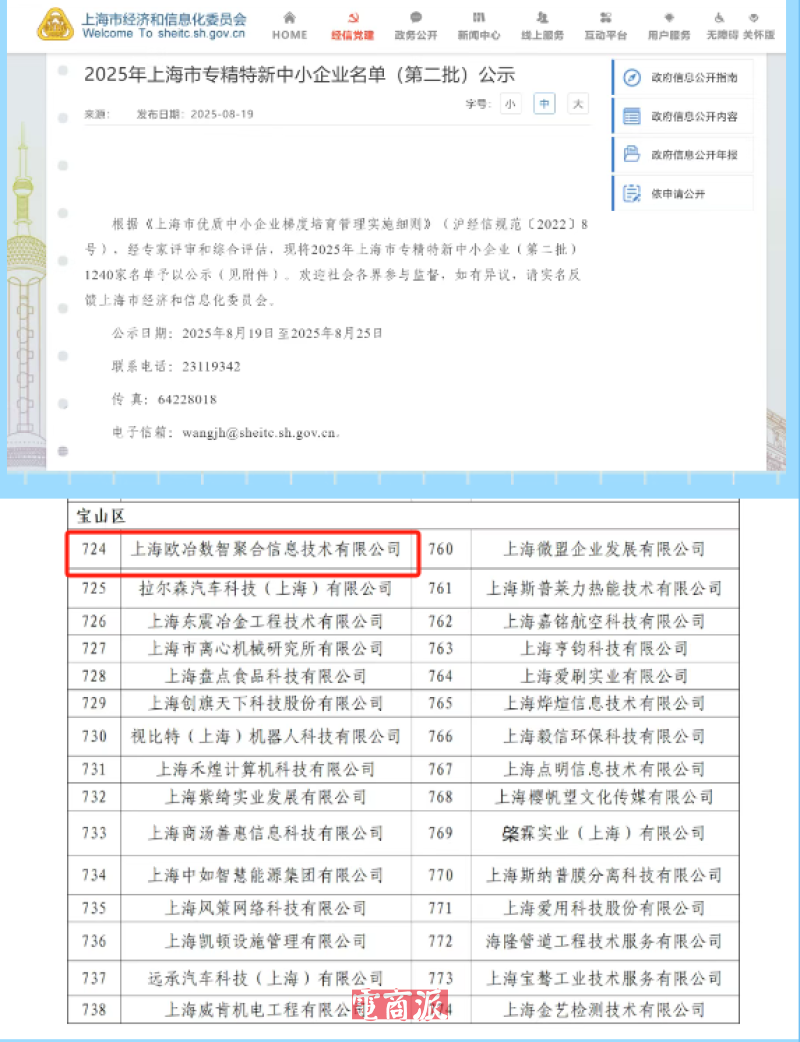Click the fax number 64228018

(x=187, y=399)
